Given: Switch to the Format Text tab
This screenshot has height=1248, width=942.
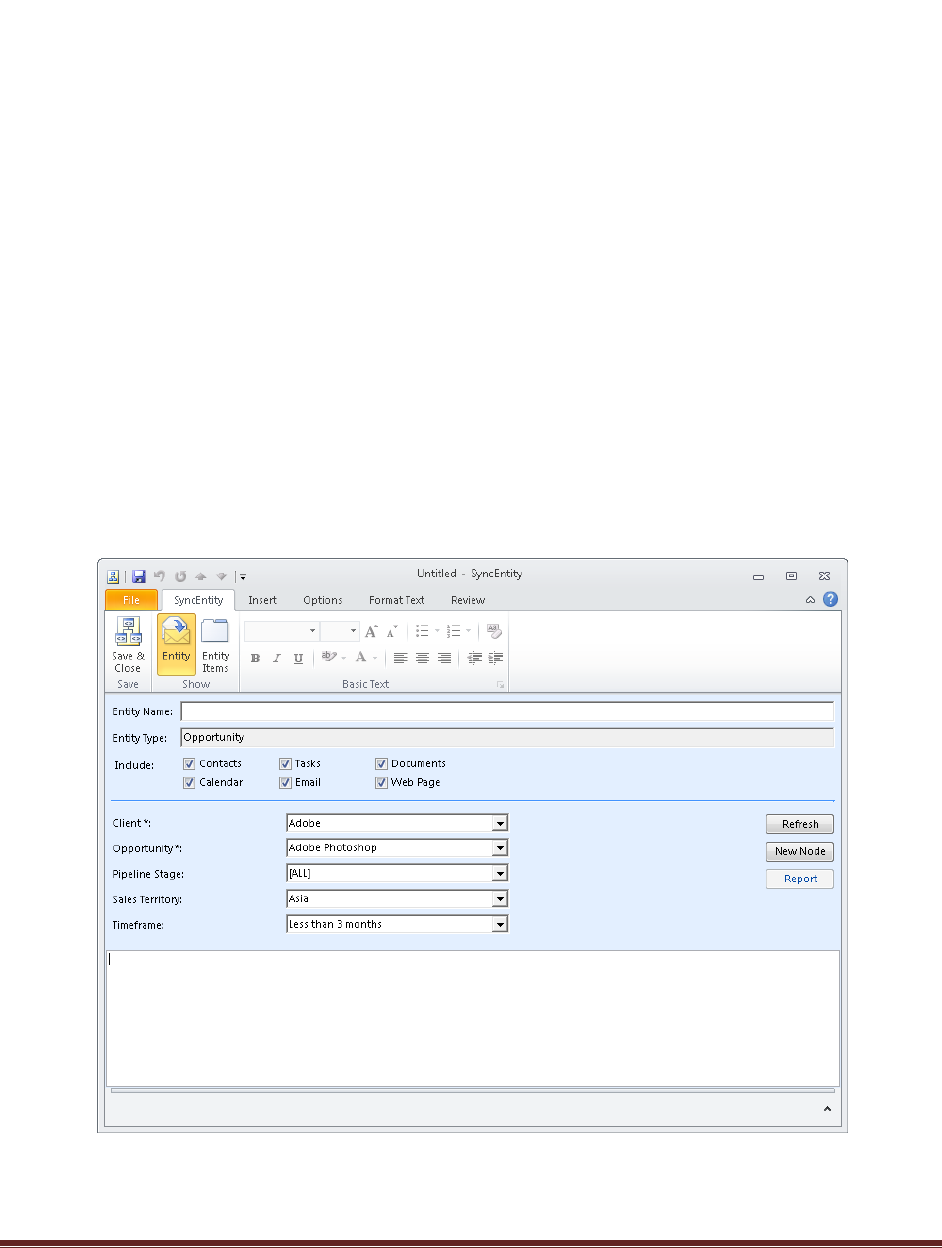Looking at the screenshot, I should coord(397,600).
